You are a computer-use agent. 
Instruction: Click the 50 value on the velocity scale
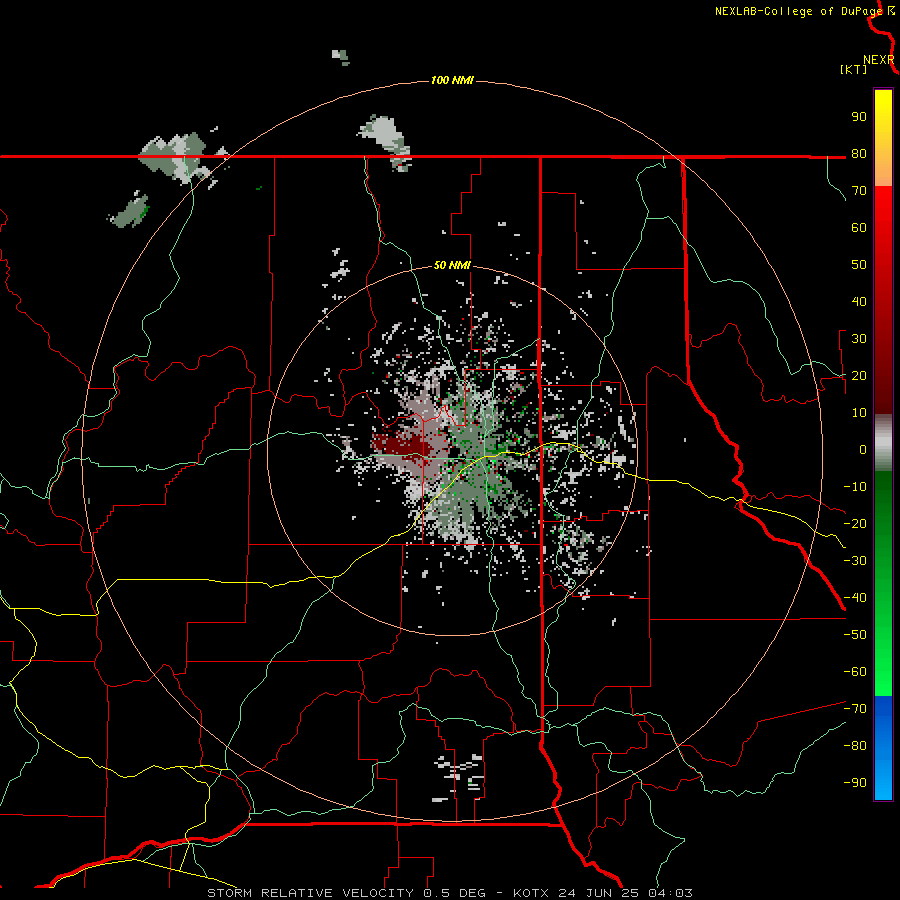859,265
